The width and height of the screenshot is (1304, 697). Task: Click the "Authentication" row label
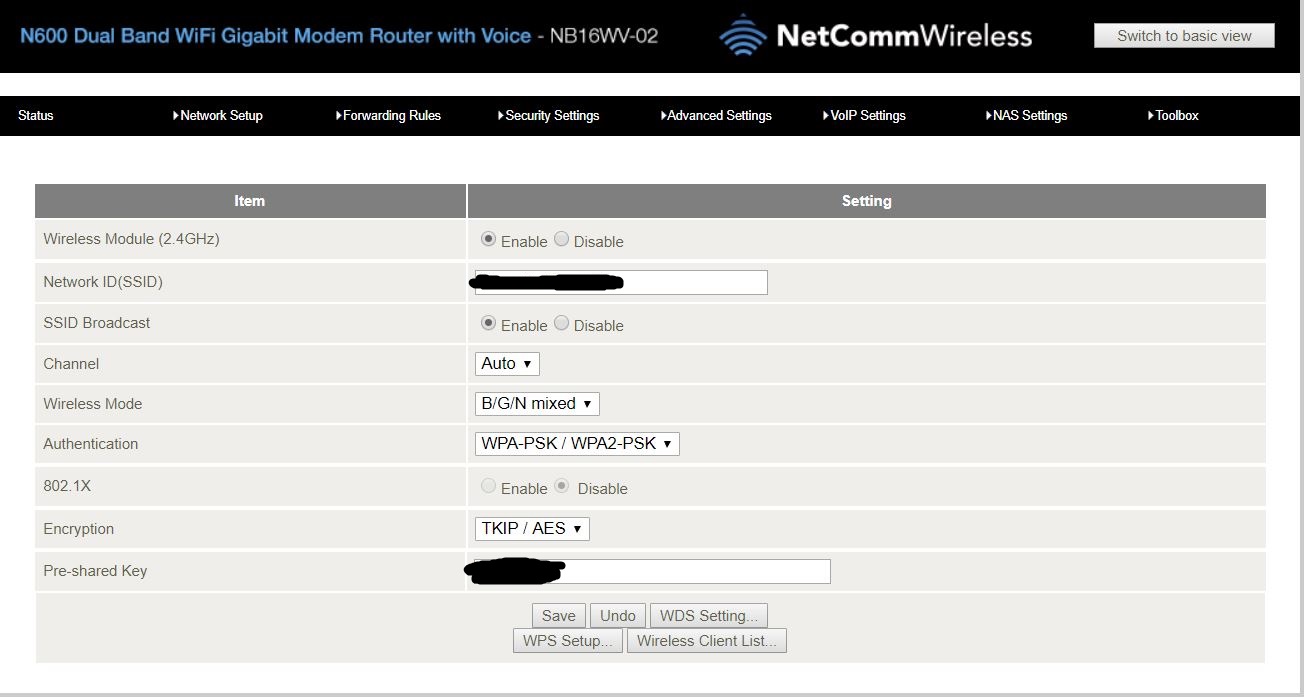(x=91, y=444)
